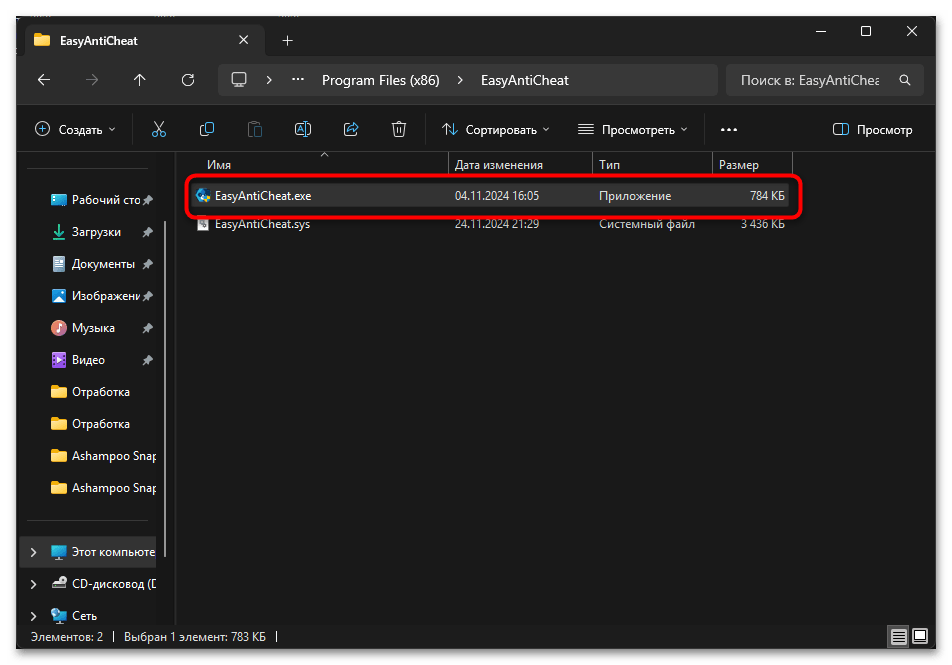The image size is (952, 665).
Task: Expand the CD-дисковод tree node
Action: 33,584
